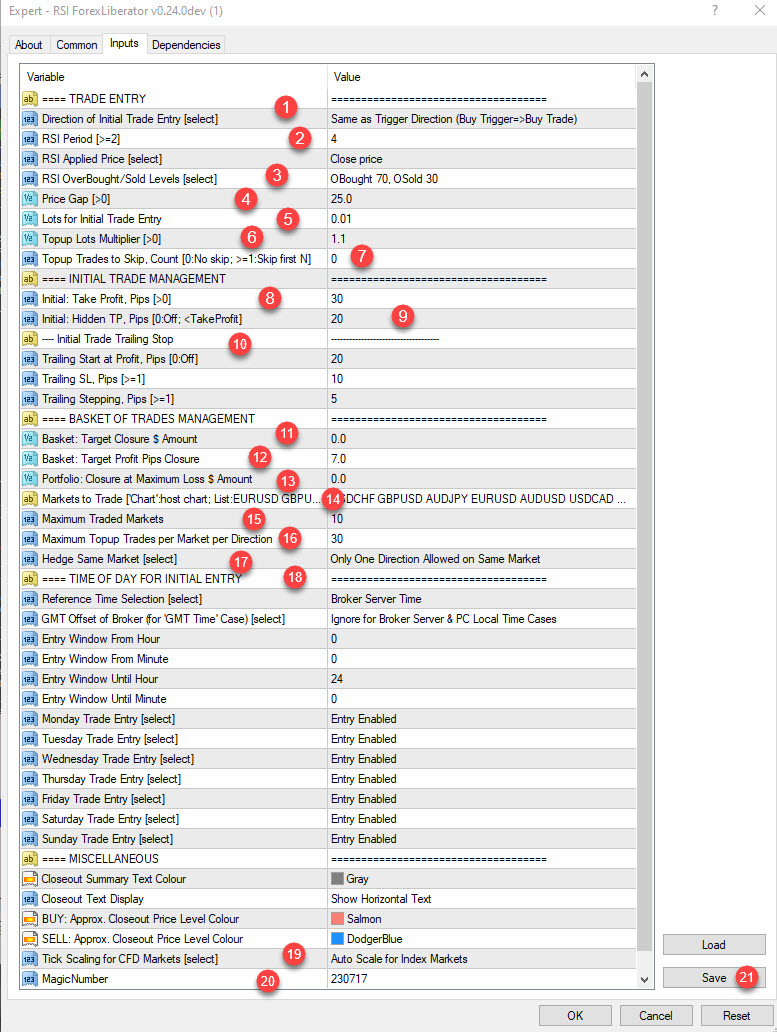Click the Help question mark in title bar
Image resolution: width=777 pixels, height=1032 pixels.
(x=714, y=11)
